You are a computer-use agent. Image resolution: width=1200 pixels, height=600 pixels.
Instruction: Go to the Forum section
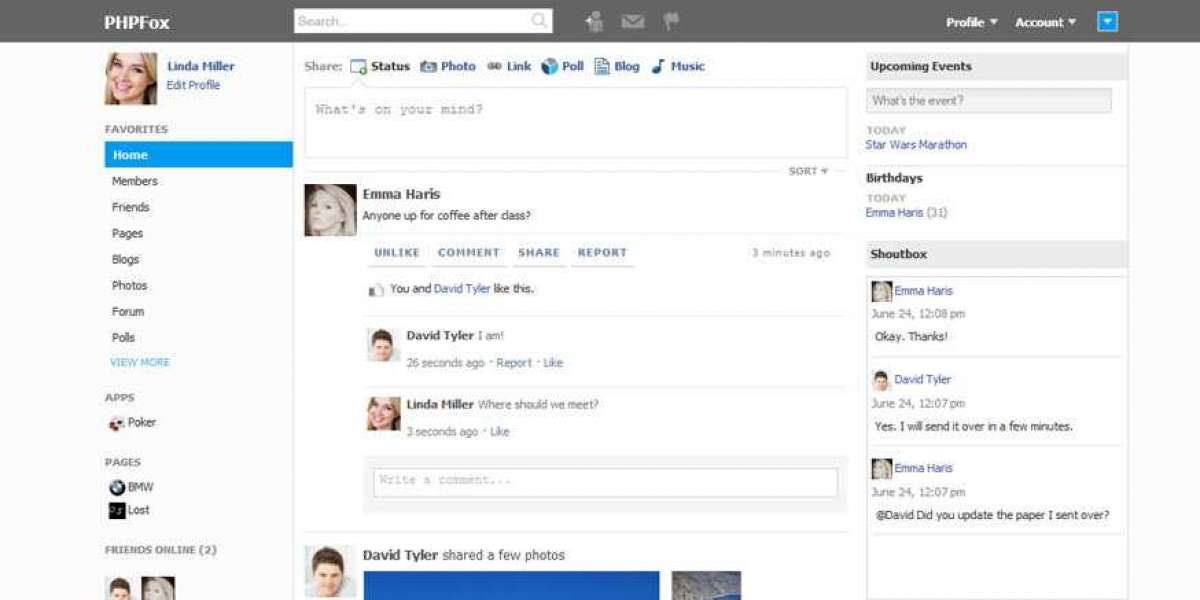[129, 311]
